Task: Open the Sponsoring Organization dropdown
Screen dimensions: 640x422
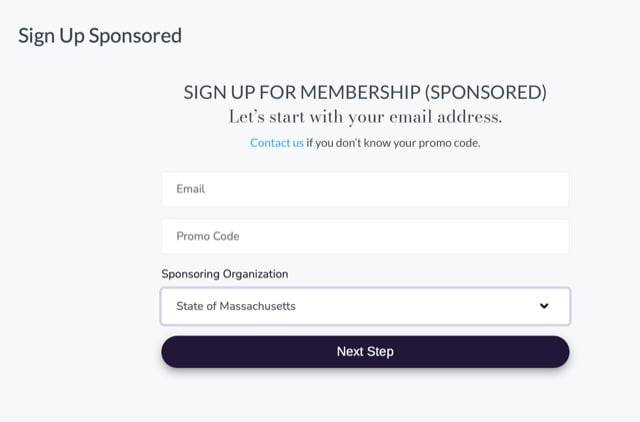Action: point(365,306)
